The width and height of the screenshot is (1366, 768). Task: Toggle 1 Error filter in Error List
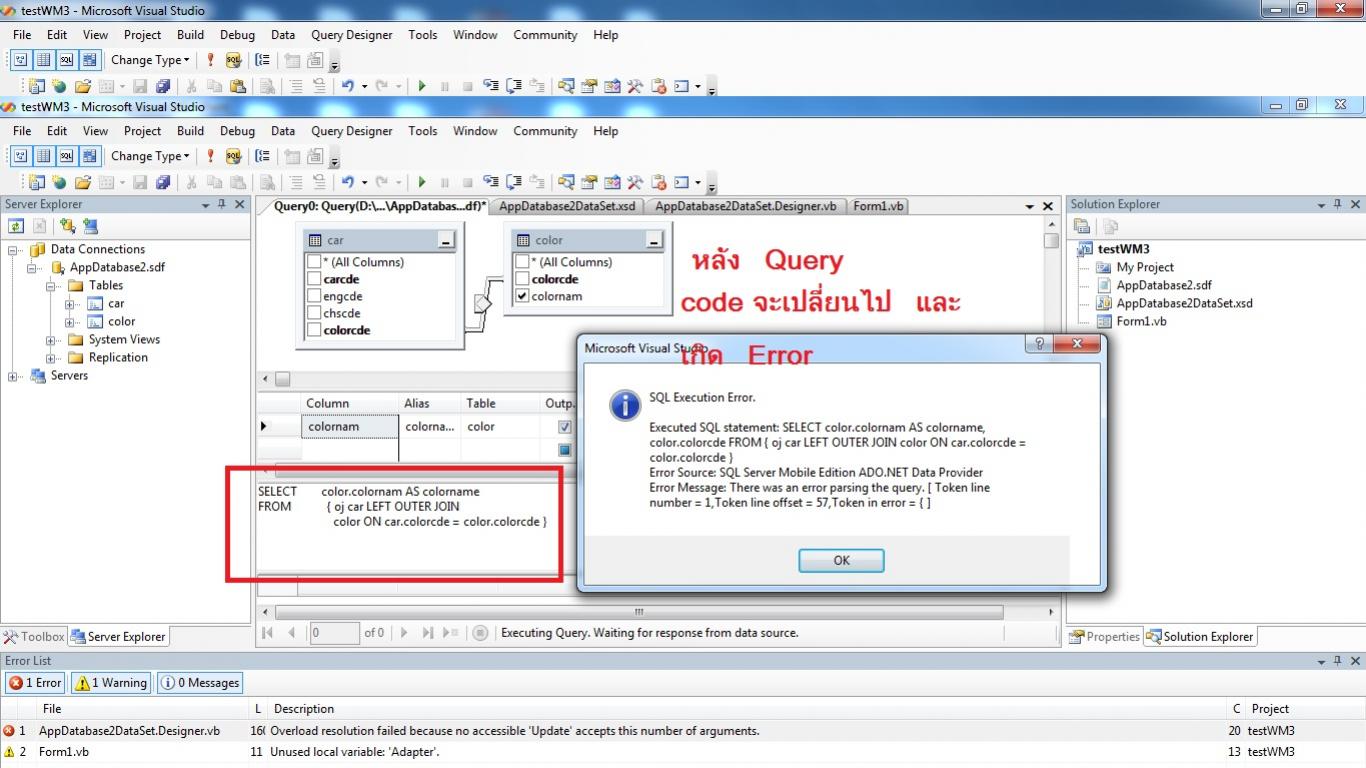tap(35, 683)
